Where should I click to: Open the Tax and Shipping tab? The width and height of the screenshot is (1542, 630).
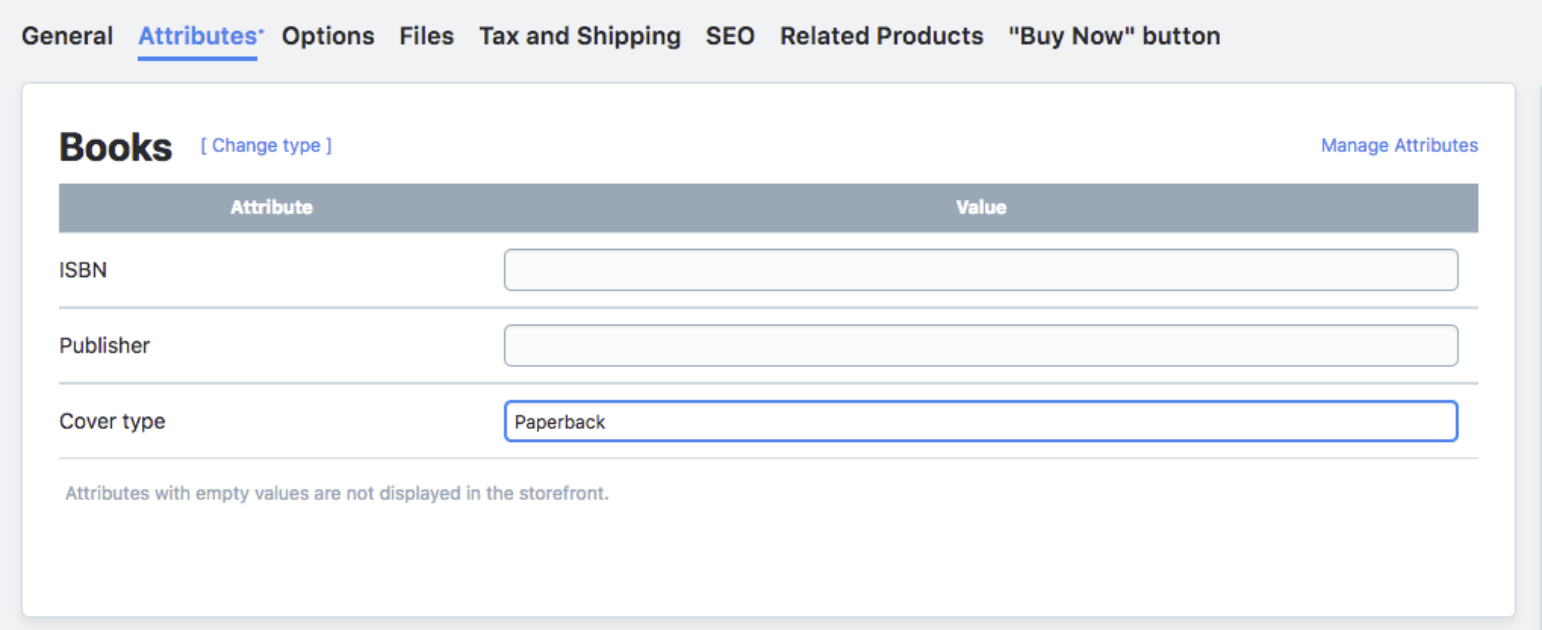click(x=580, y=36)
